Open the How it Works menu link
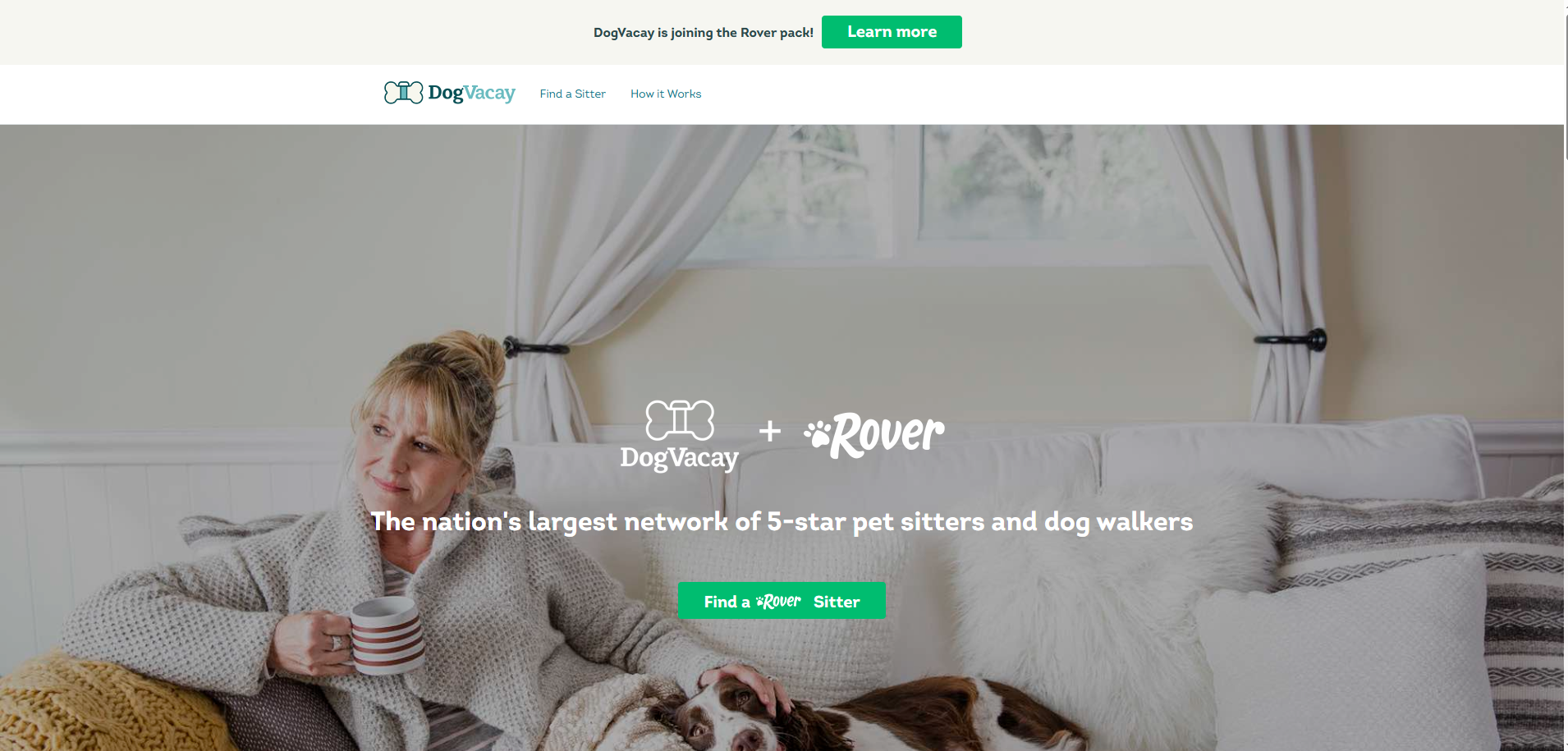 tap(666, 94)
